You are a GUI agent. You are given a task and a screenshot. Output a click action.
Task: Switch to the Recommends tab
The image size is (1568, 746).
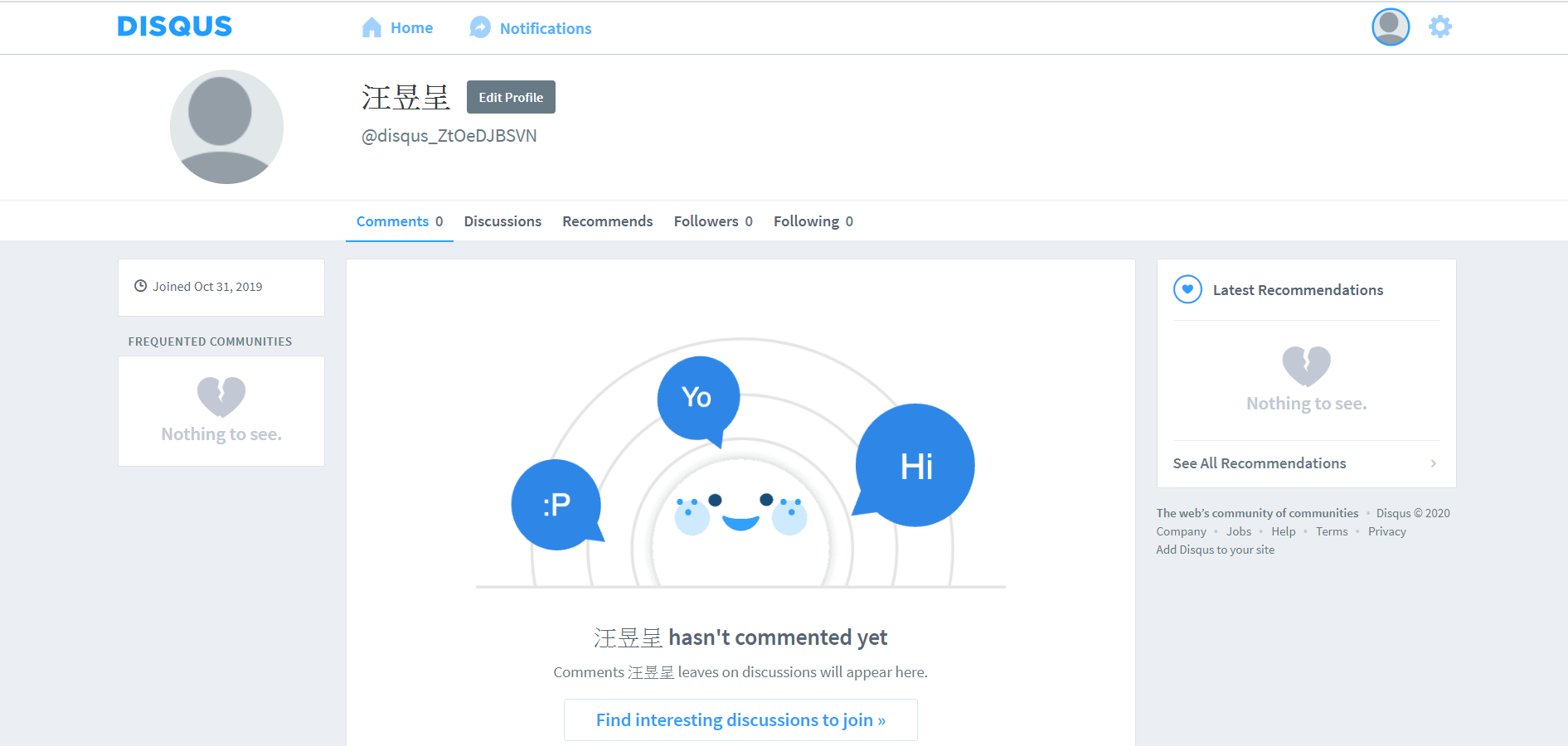click(608, 221)
